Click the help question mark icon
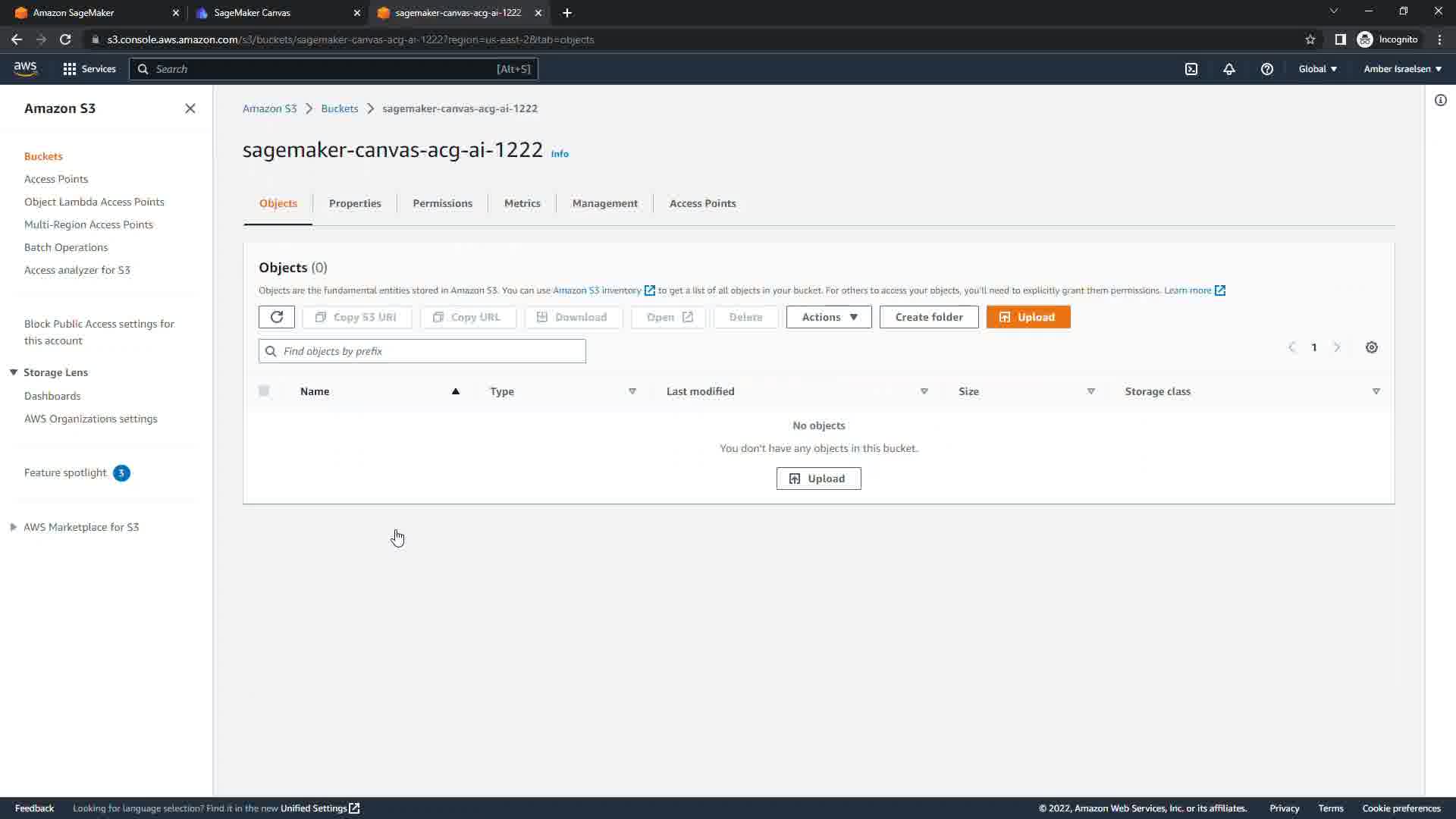The width and height of the screenshot is (1456, 819). [1266, 69]
